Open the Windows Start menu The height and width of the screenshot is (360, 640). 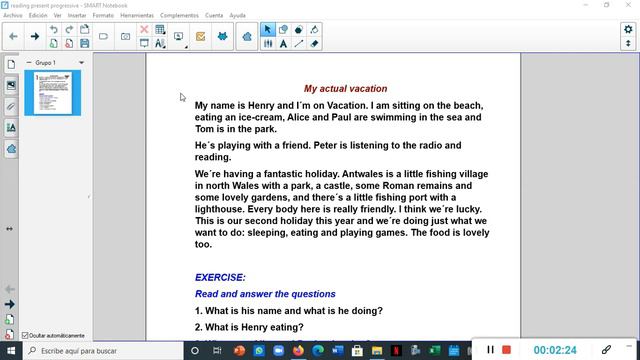[11, 351]
